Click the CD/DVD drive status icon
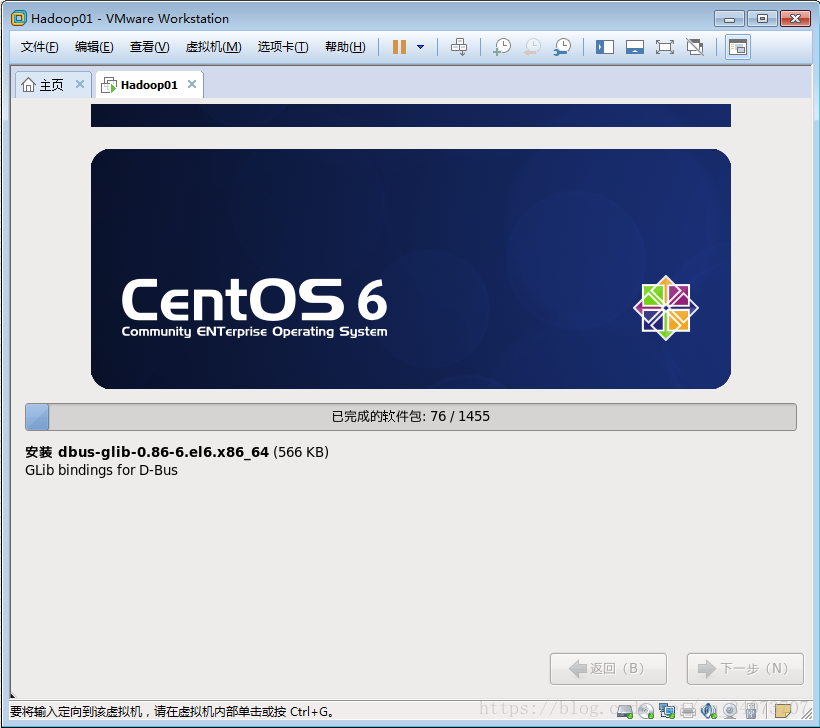Viewport: 820px width, 728px height. [x=646, y=711]
